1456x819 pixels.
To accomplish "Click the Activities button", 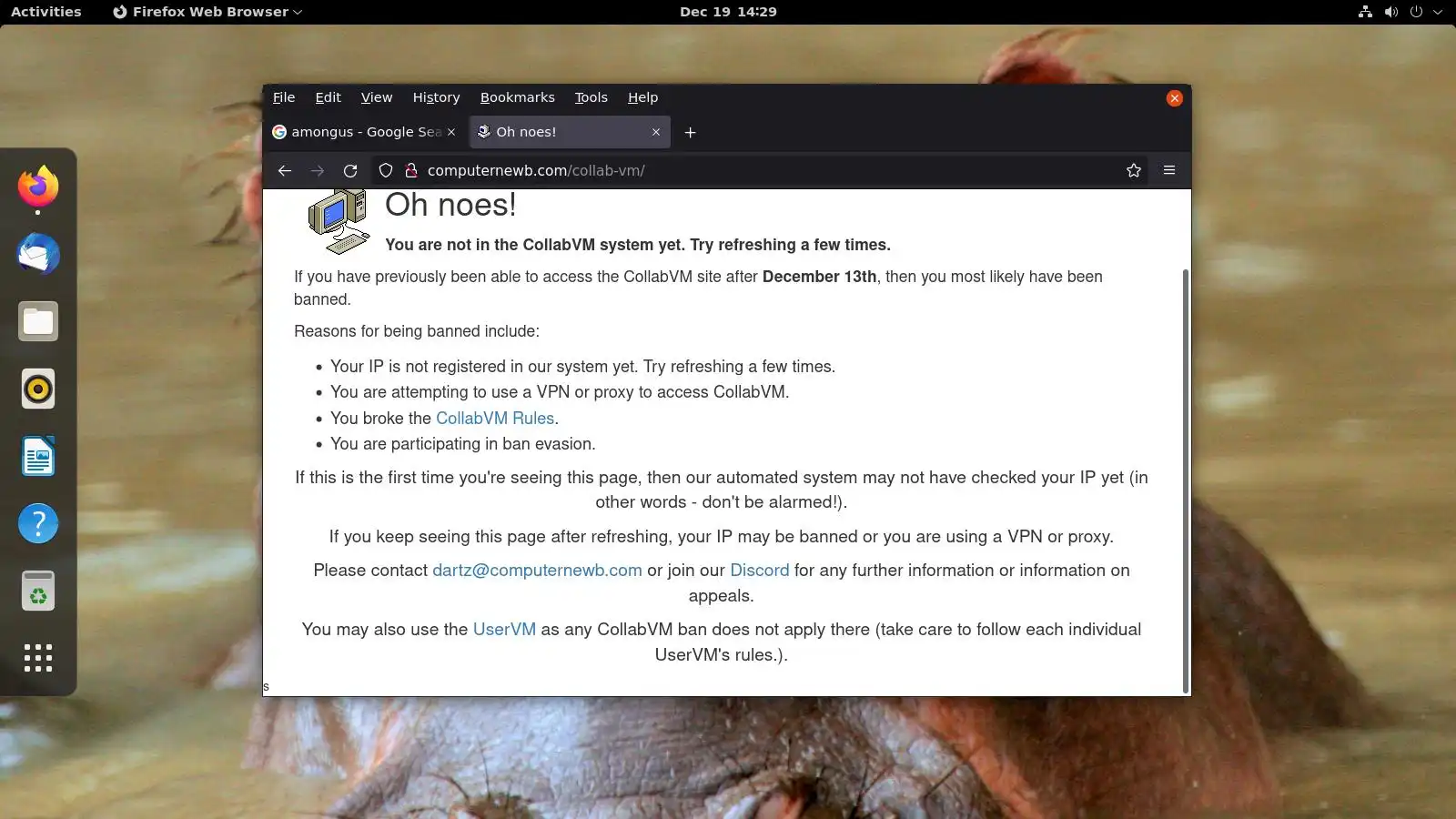I will 45,12.
